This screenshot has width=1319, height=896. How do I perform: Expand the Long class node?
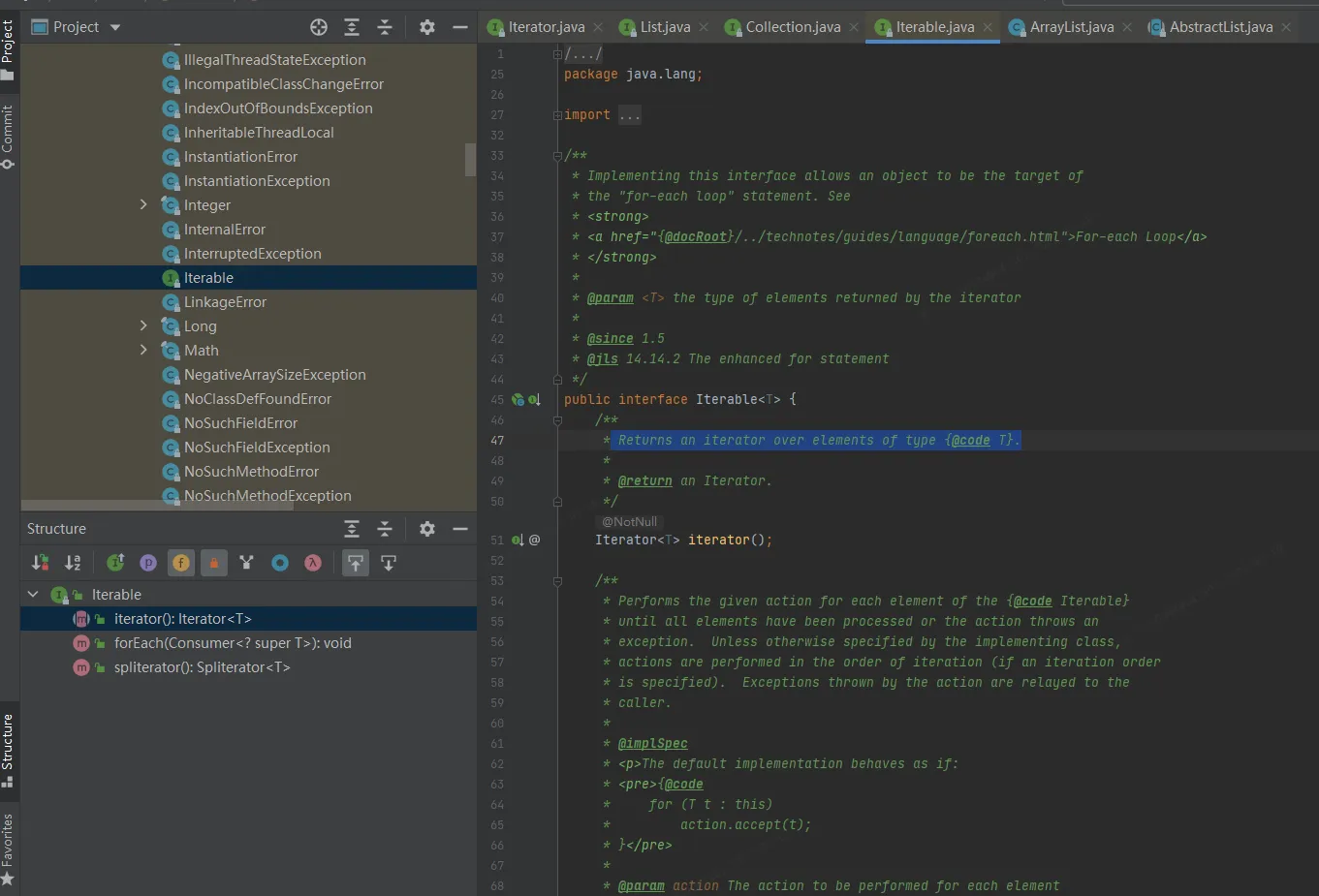[143, 325]
